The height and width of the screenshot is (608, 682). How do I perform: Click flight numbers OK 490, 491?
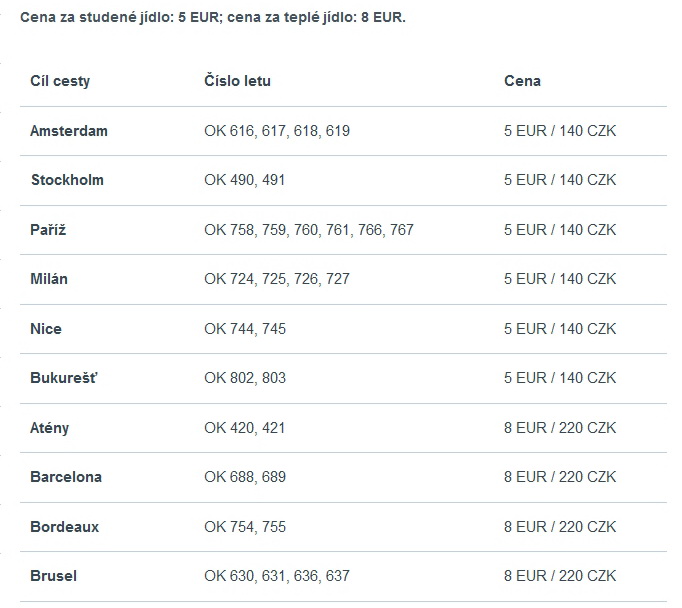pyautogui.click(x=244, y=180)
